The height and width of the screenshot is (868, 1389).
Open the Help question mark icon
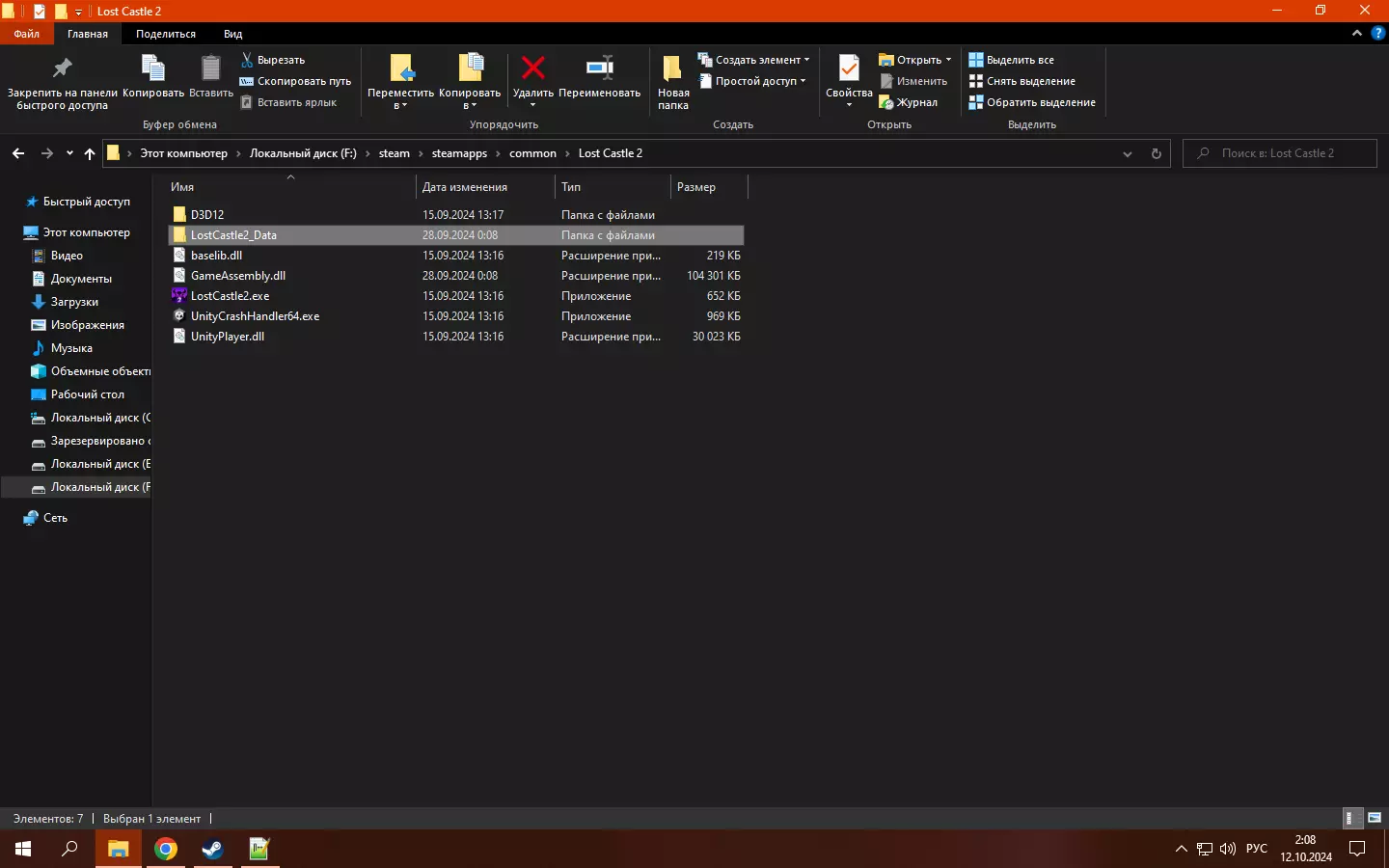pos(1377,34)
